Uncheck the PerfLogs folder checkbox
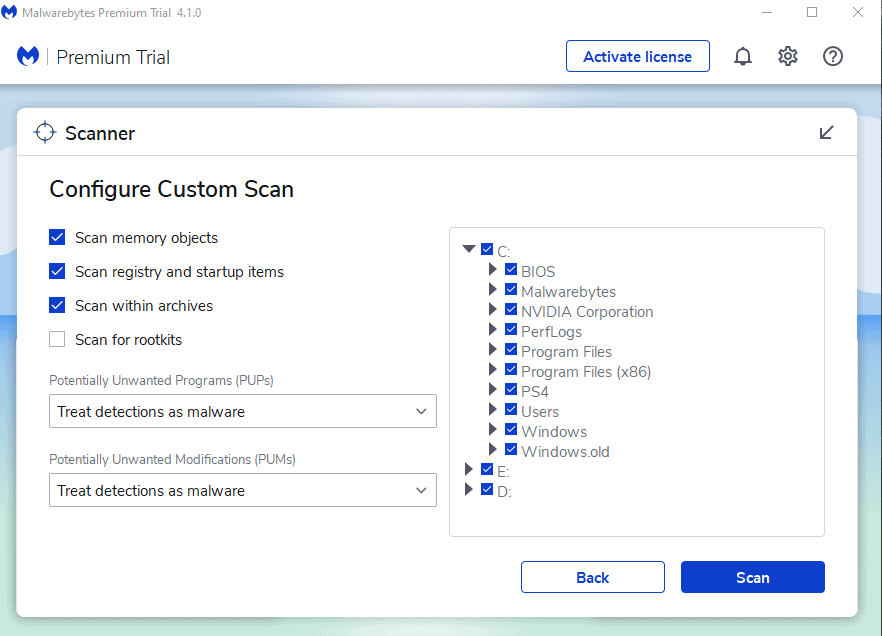The width and height of the screenshot is (882, 636). pyautogui.click(x=511, y=330)
